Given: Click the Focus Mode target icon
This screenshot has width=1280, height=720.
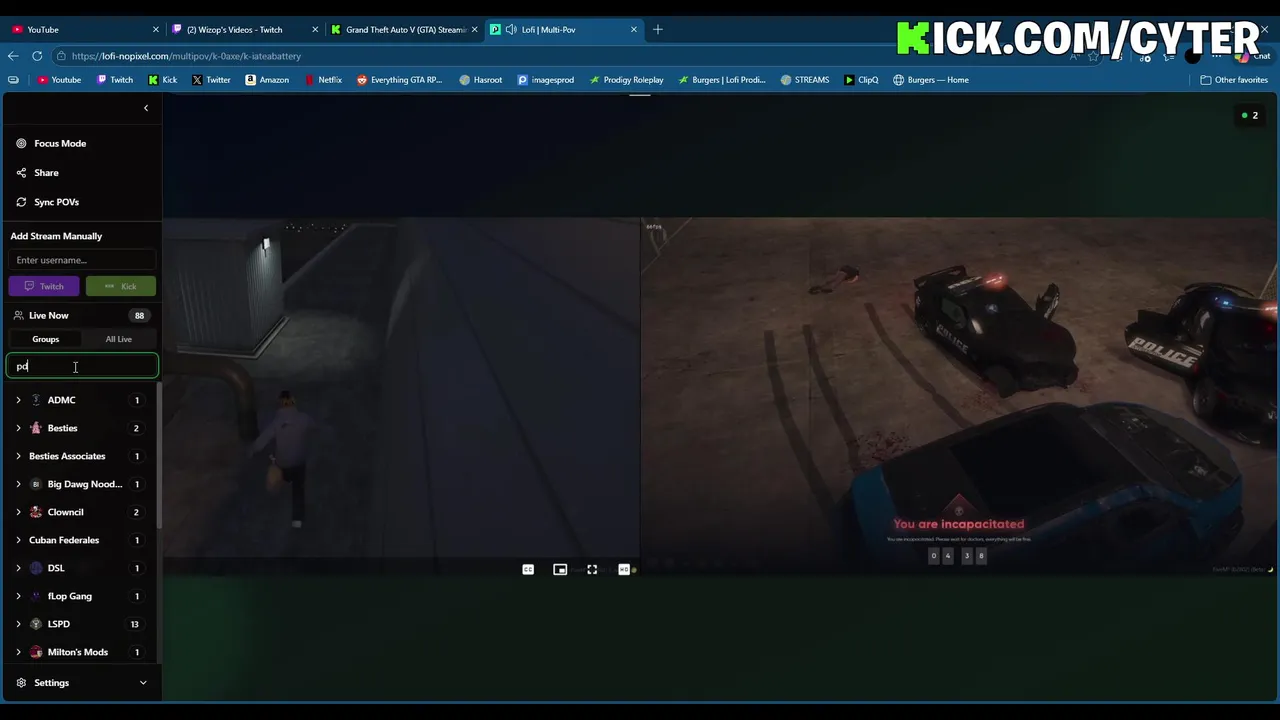Looking at the screenshot, I should coord(21,143).
